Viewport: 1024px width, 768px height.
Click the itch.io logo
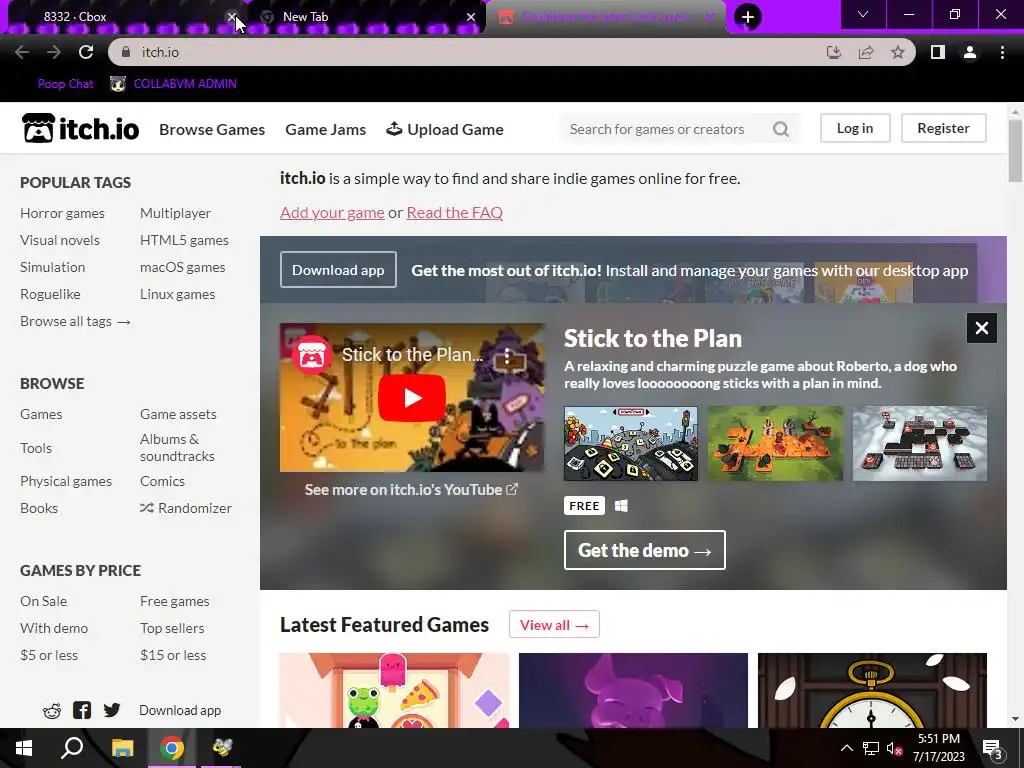80,129
